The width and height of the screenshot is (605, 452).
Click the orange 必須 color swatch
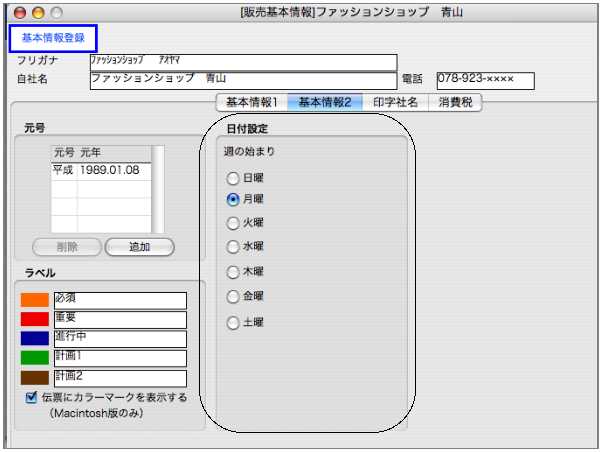[x=34, y=300]
